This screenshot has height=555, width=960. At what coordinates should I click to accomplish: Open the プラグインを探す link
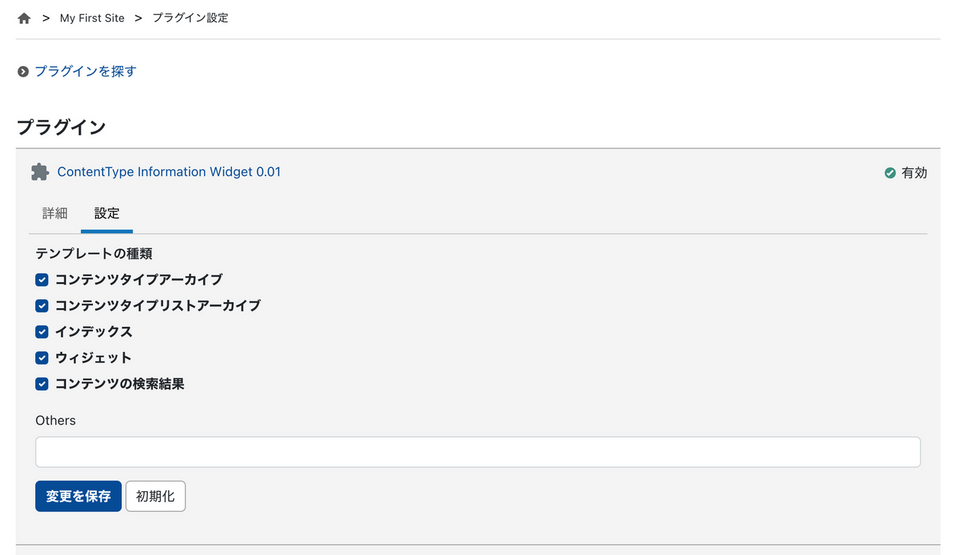point(86,71)
